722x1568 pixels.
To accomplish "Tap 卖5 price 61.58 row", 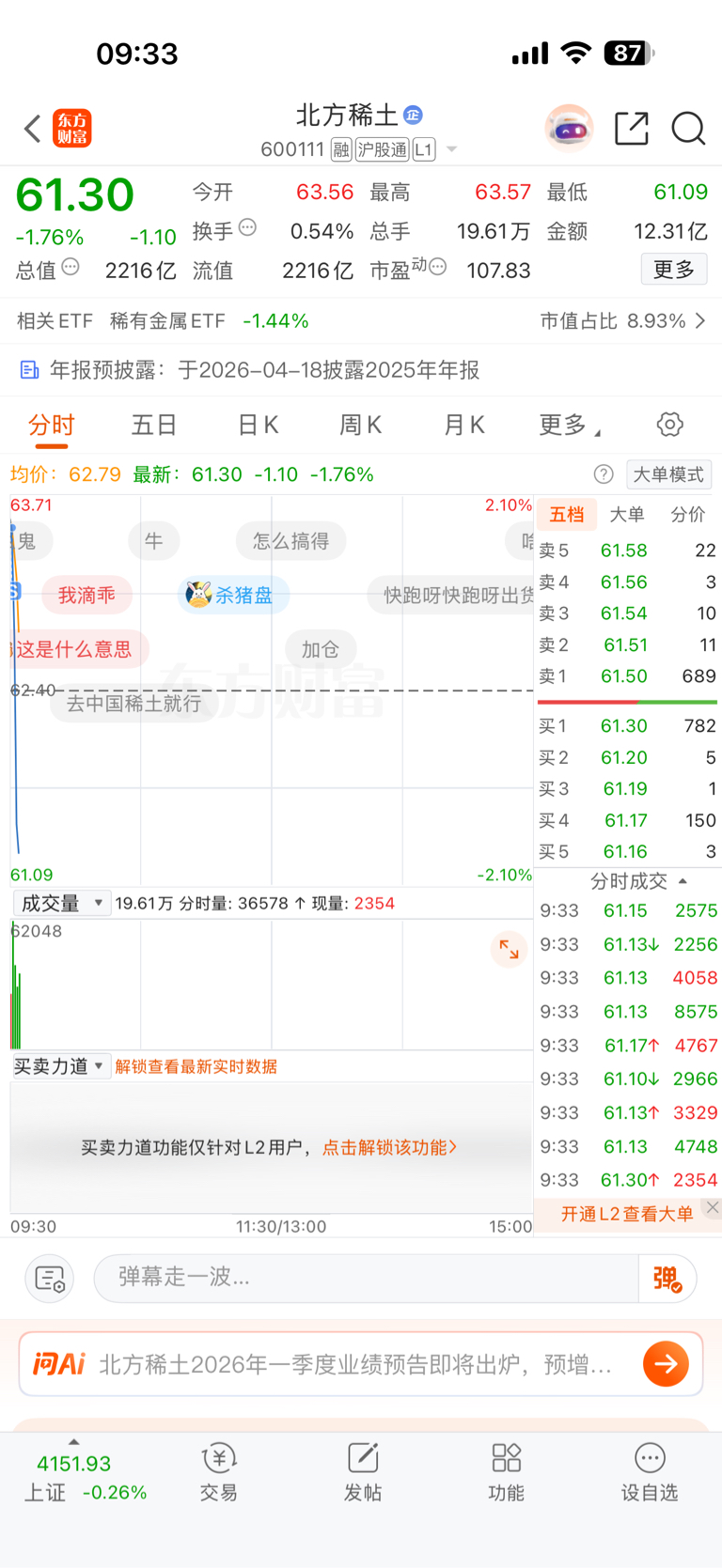I will pyautogui.click(x=627, y=551).
